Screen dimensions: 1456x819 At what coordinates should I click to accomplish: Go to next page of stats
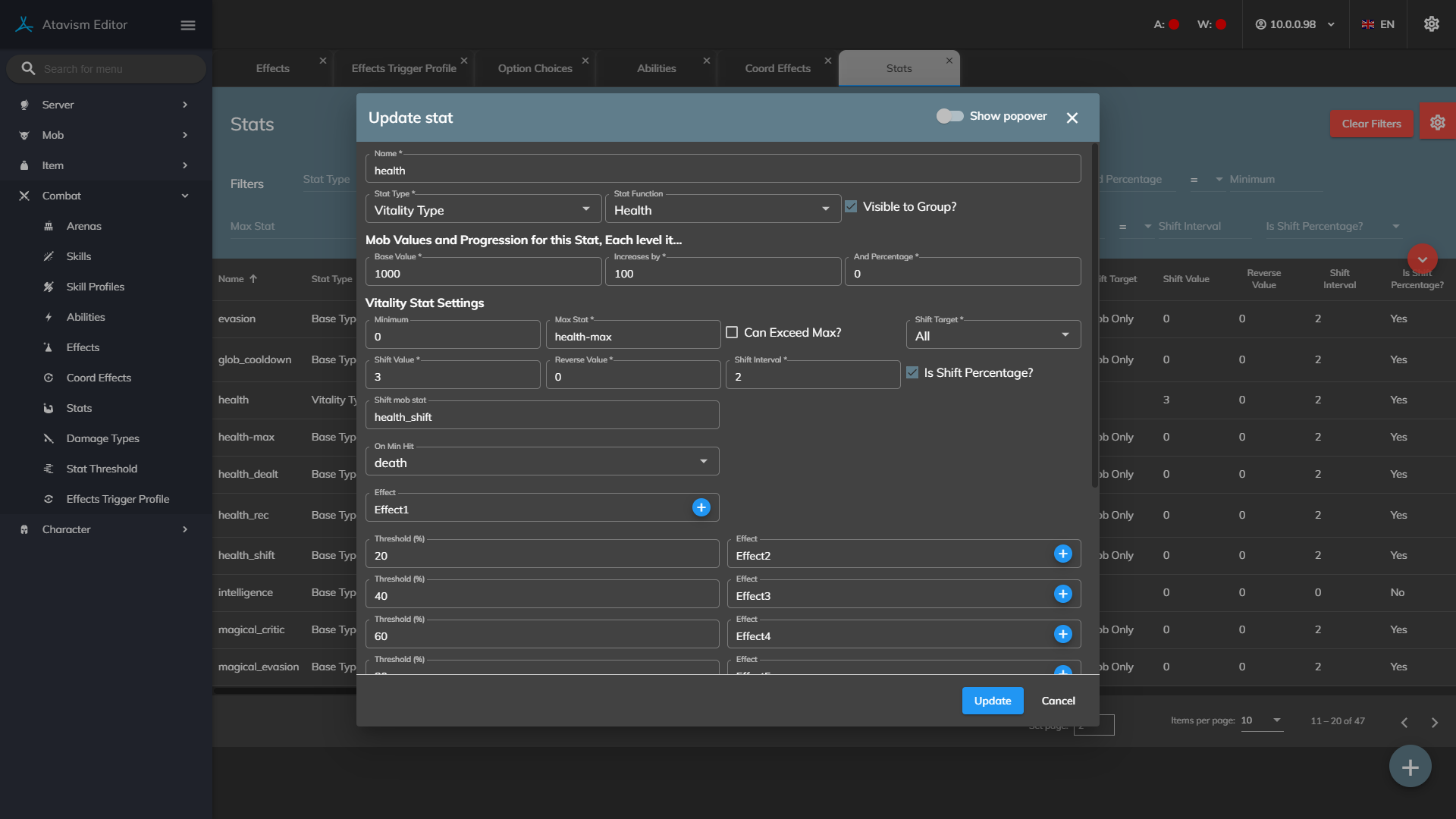[x=1434, y=722]
